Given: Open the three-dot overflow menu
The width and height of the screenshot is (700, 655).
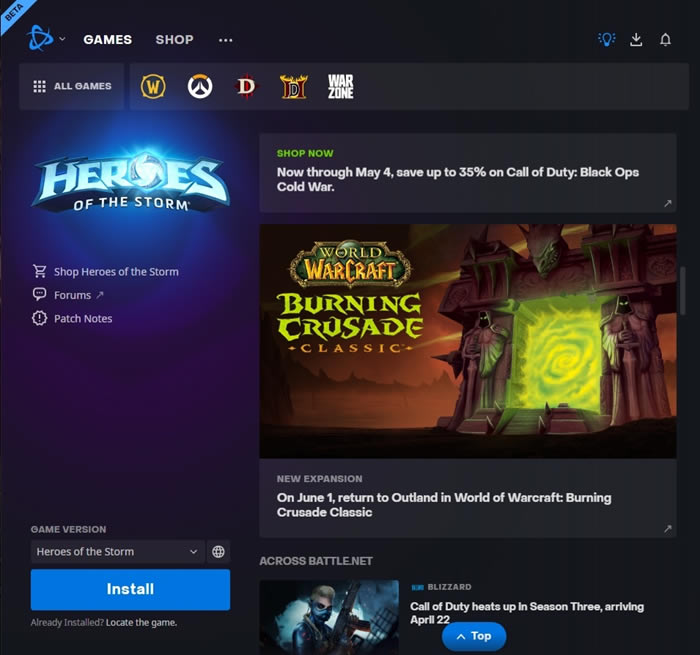Looking at the screenshot, I should click(225, 40).
